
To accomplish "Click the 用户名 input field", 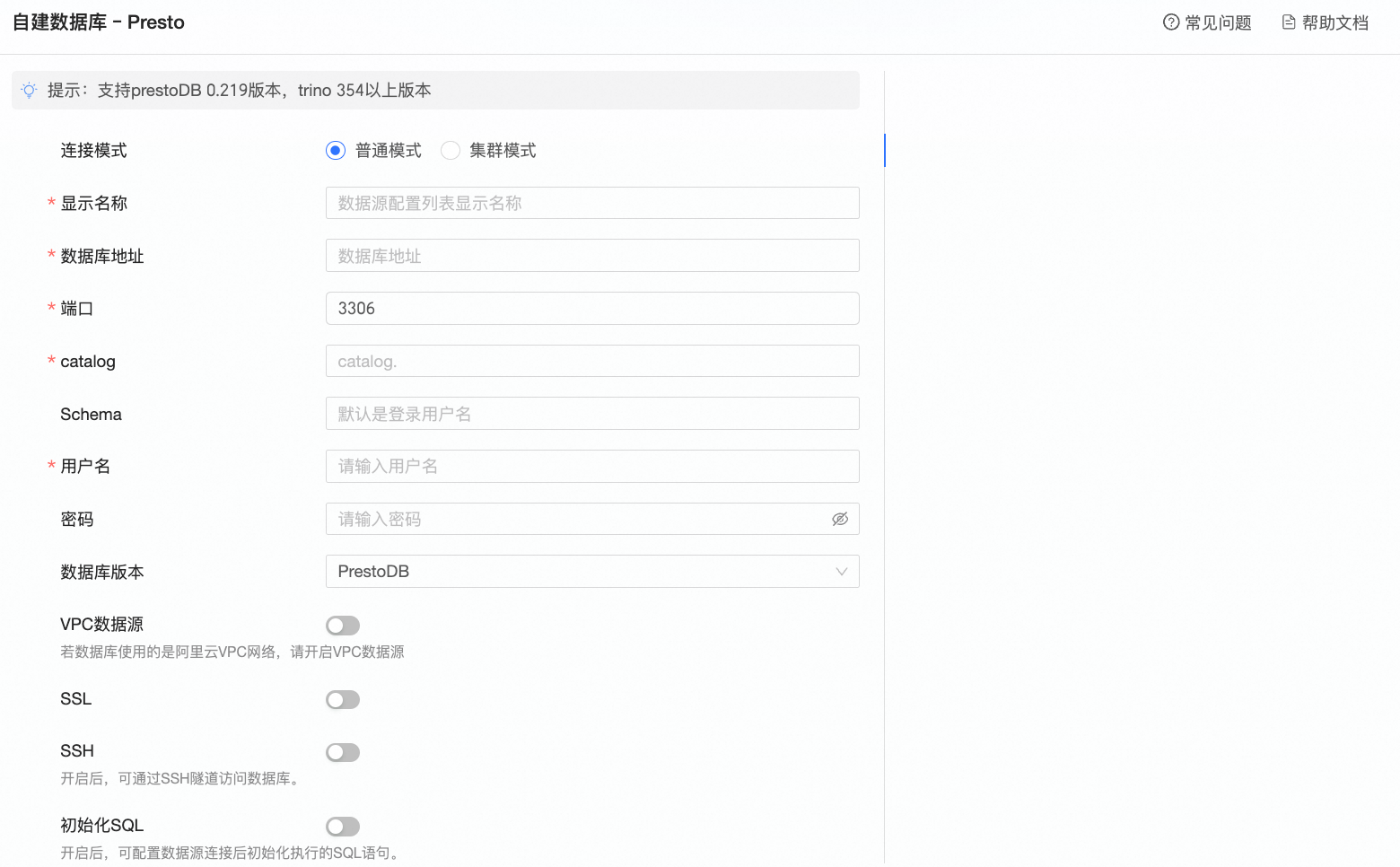I will (x=592, y=466).
